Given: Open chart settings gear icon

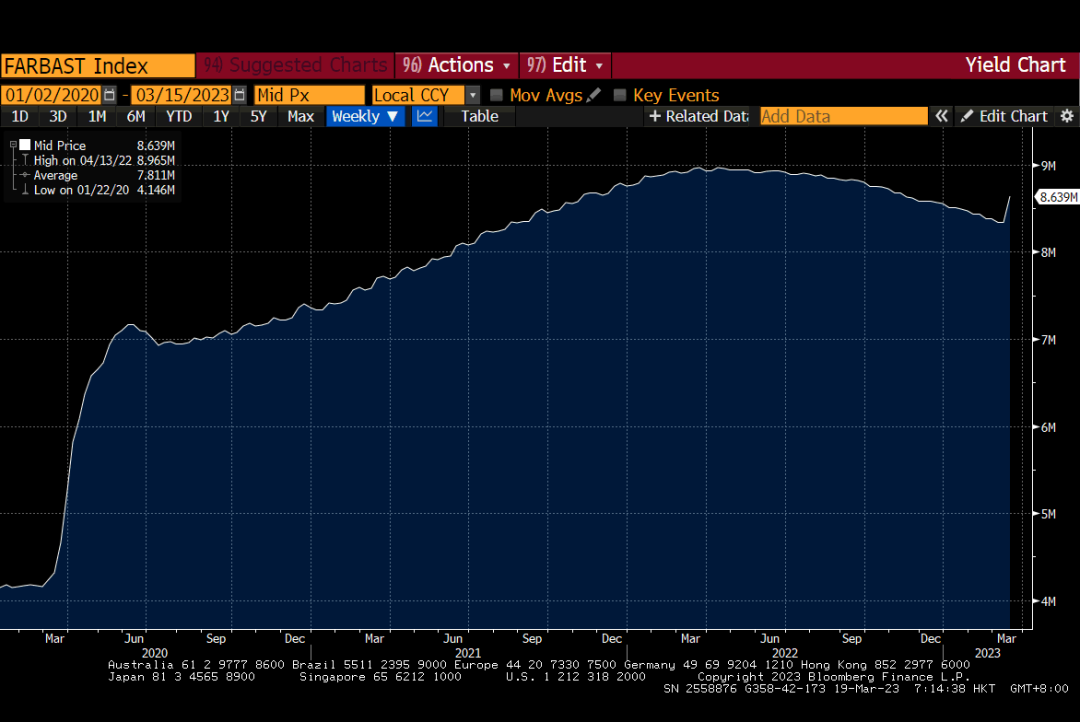Looking at the screenshot, I should pyautogui.click(x=1066, y=116).
